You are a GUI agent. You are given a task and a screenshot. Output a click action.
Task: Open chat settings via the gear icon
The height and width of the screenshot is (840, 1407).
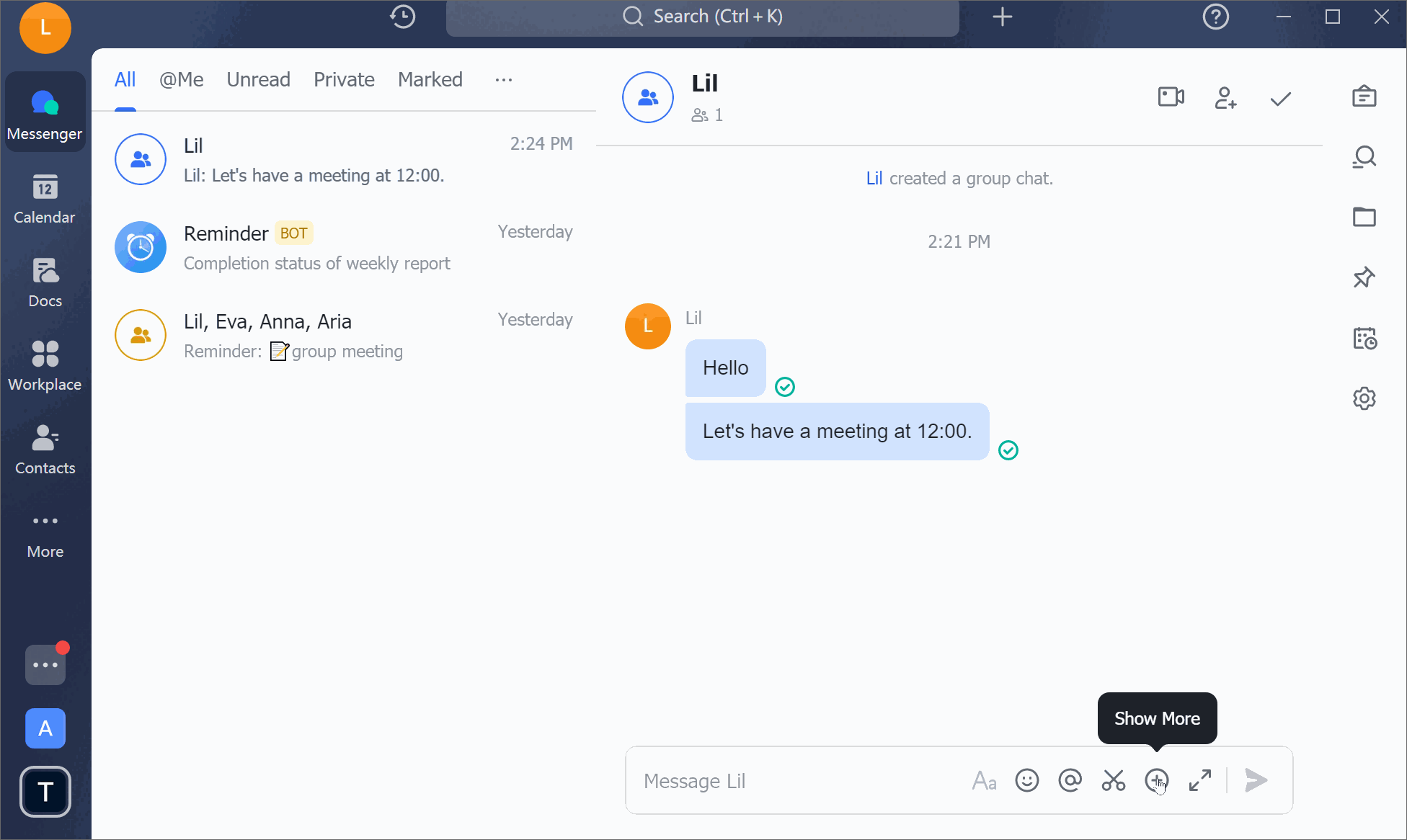(1364, 398)
